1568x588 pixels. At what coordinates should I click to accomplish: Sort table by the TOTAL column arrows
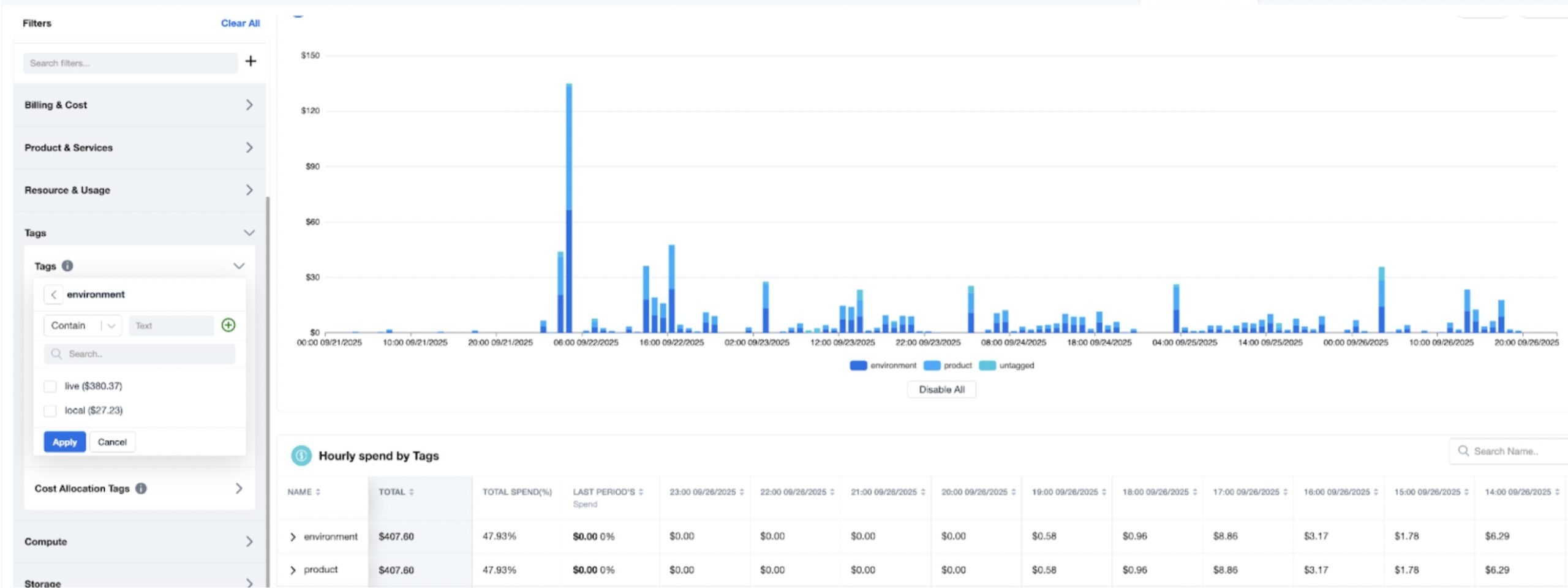(412, 492)
